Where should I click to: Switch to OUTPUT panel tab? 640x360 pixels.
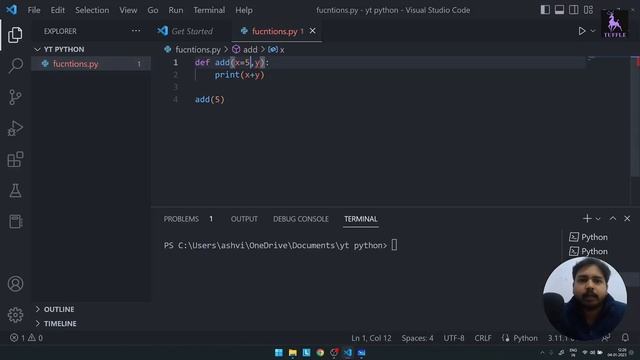click(244, 219)
